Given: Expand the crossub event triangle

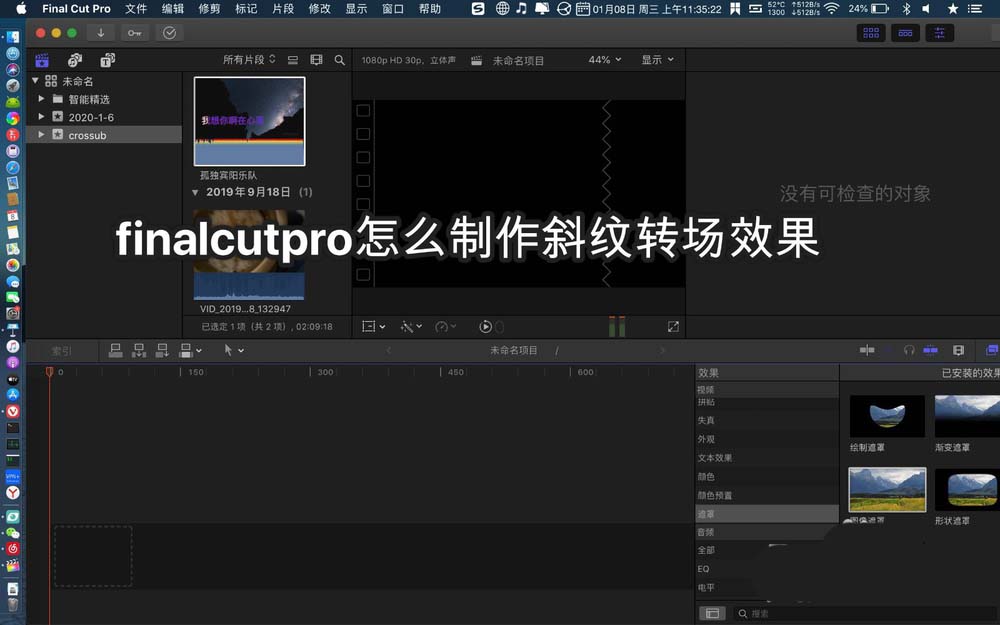Looking at the screenshot, I should [x=41, y=135].
